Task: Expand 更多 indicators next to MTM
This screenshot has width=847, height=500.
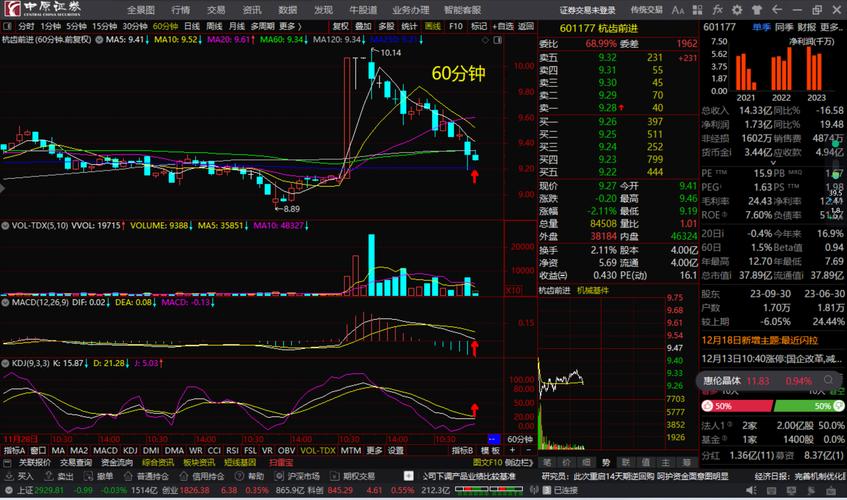Action: point(374,450)
